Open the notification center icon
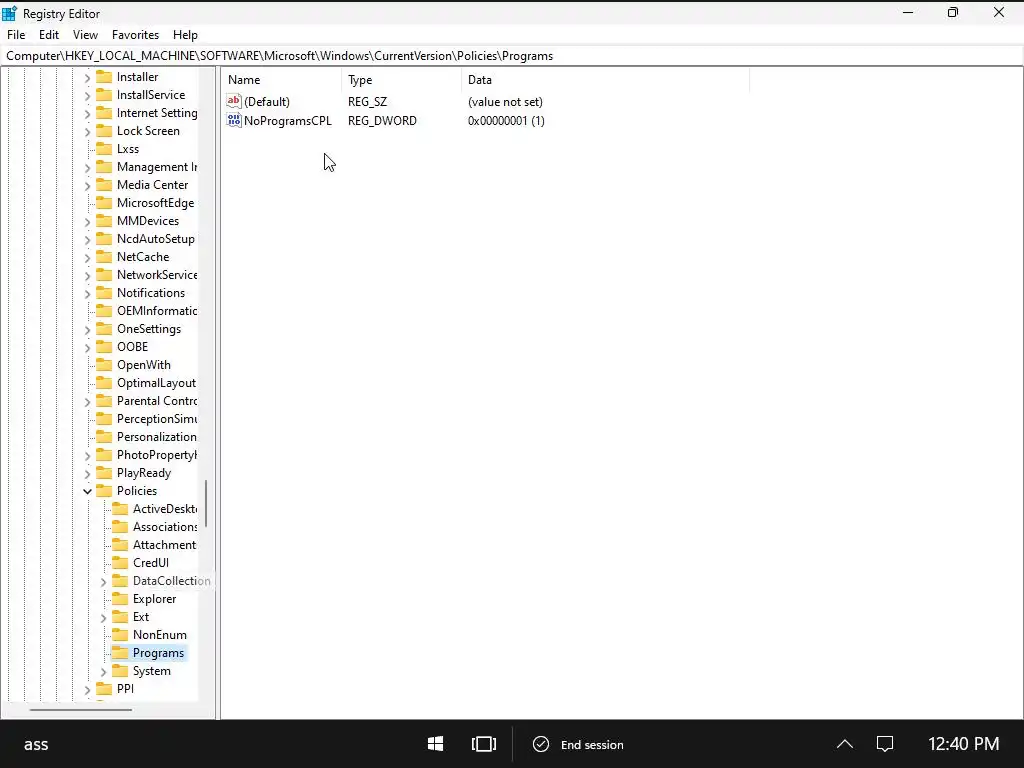The image size is (1024, 768). (885, 744)
